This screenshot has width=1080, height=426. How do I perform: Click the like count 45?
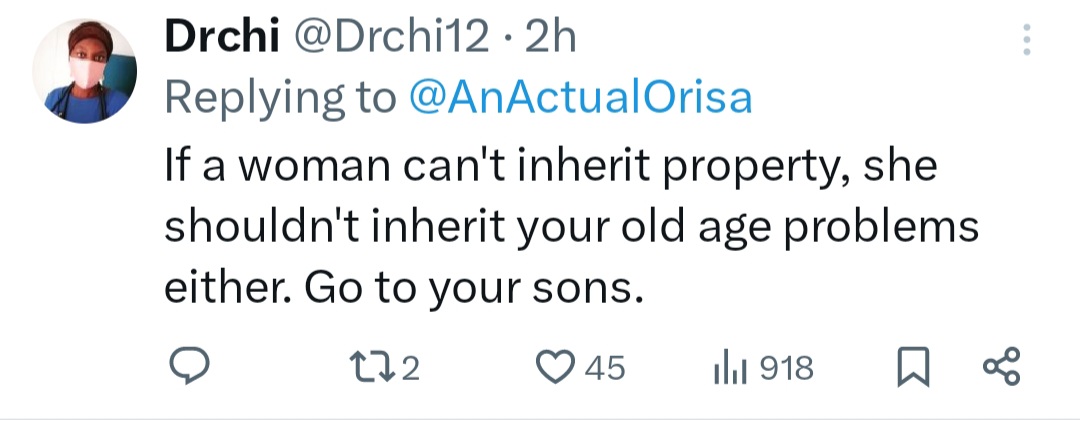[604, 370]
